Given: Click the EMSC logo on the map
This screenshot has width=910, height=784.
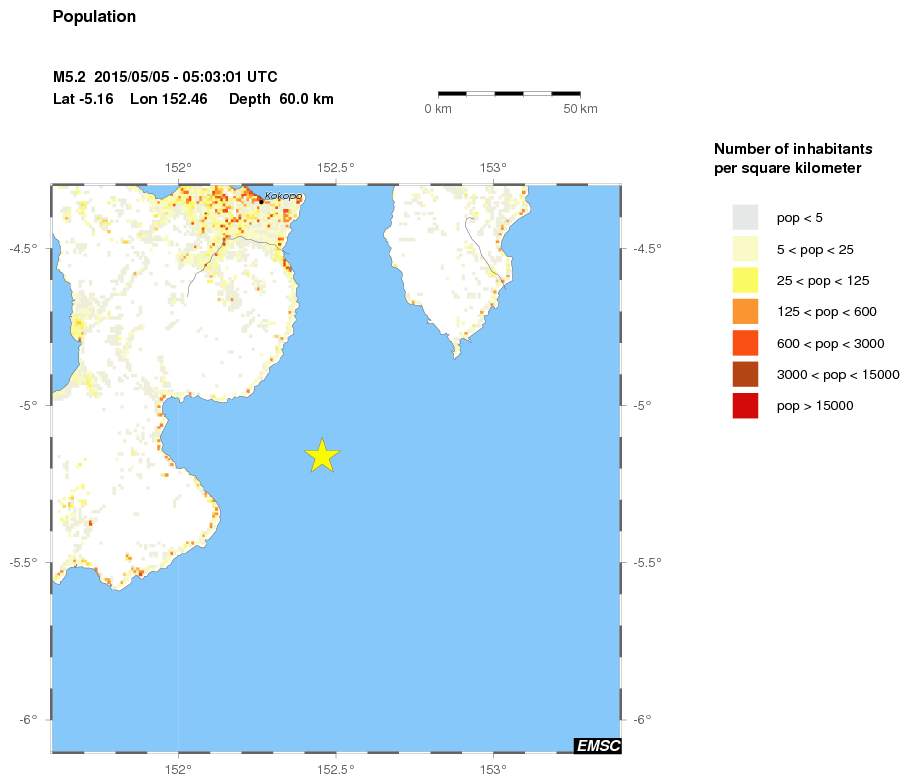Looking at the screenshot, I should point(598,745).
